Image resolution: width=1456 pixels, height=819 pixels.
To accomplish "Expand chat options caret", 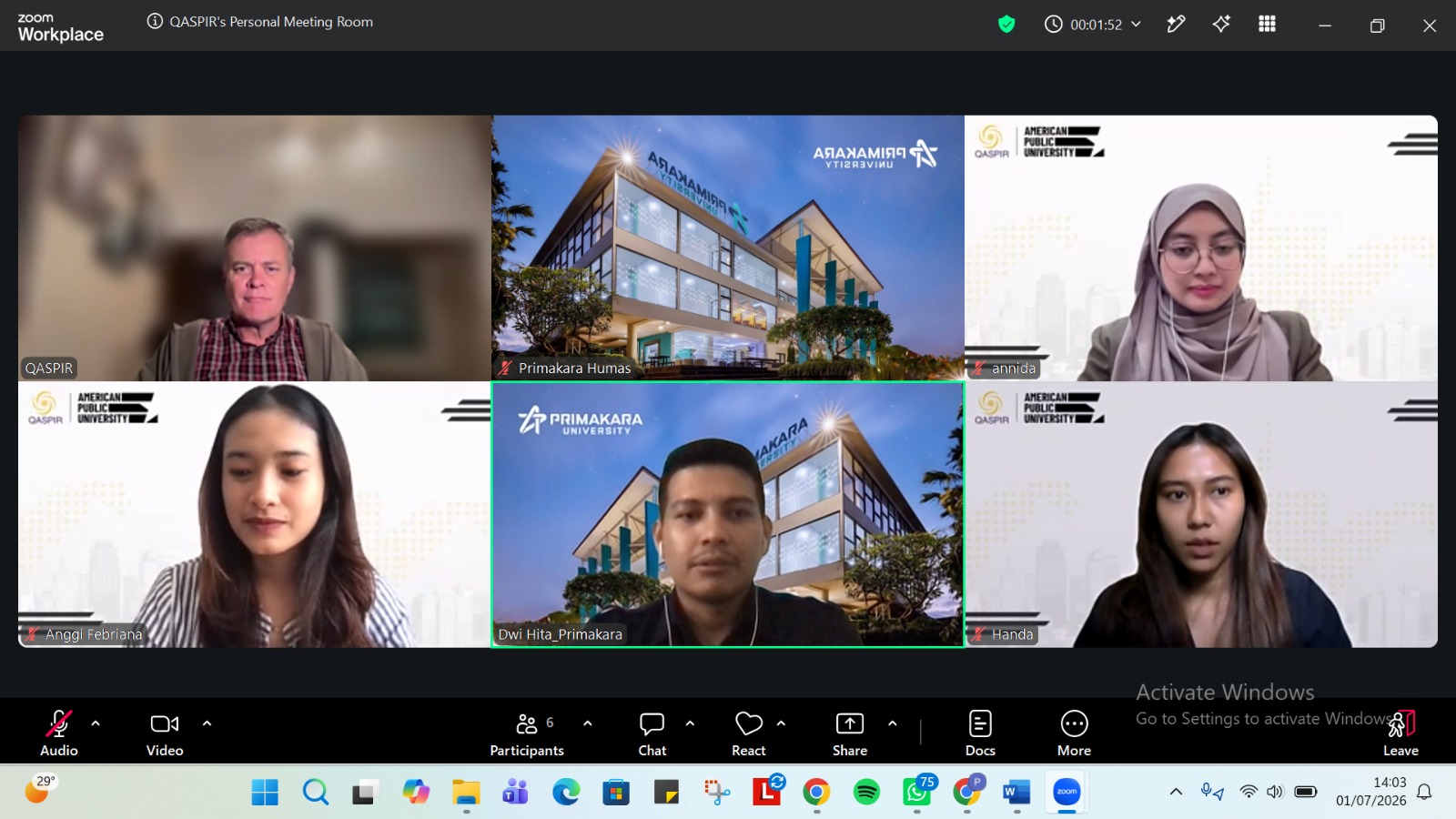I will [690, 723].
